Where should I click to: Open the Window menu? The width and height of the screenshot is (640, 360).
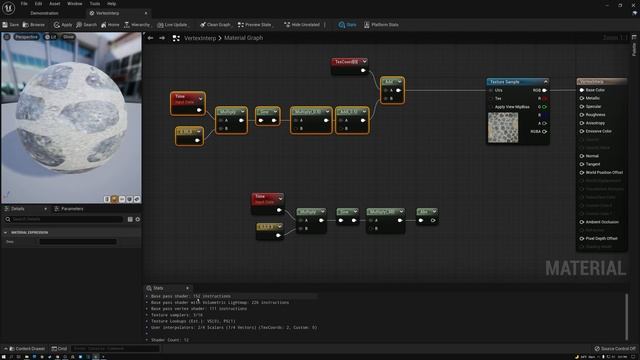[75, 4]
